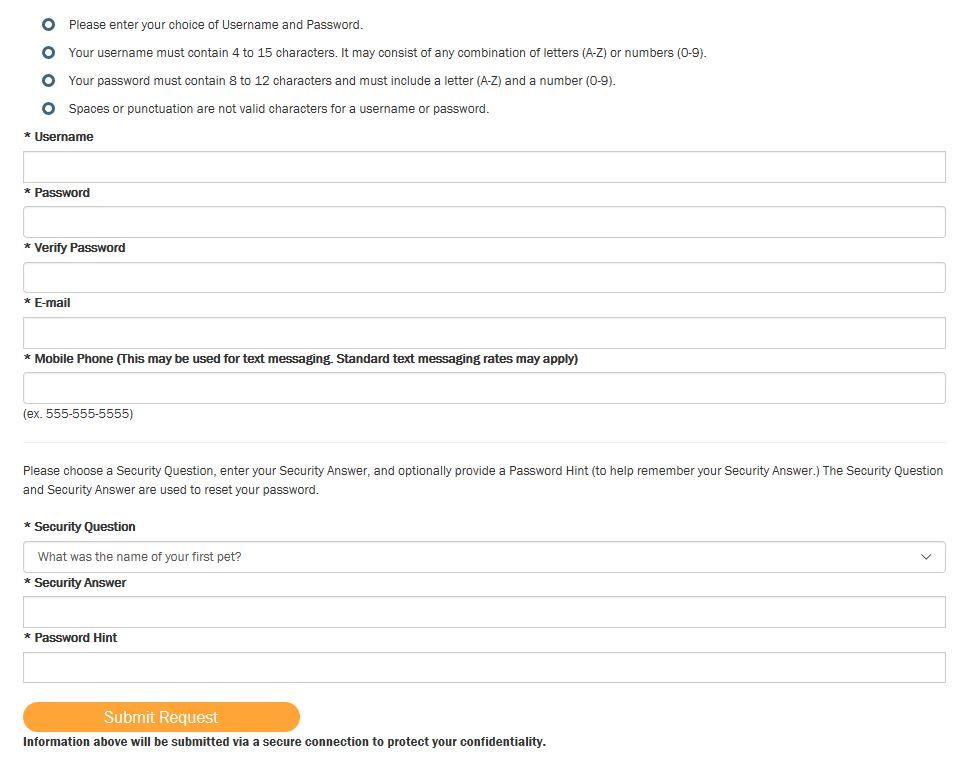Click bullet icon beside password length rule

pyautogui.click(x=48, y=80)
